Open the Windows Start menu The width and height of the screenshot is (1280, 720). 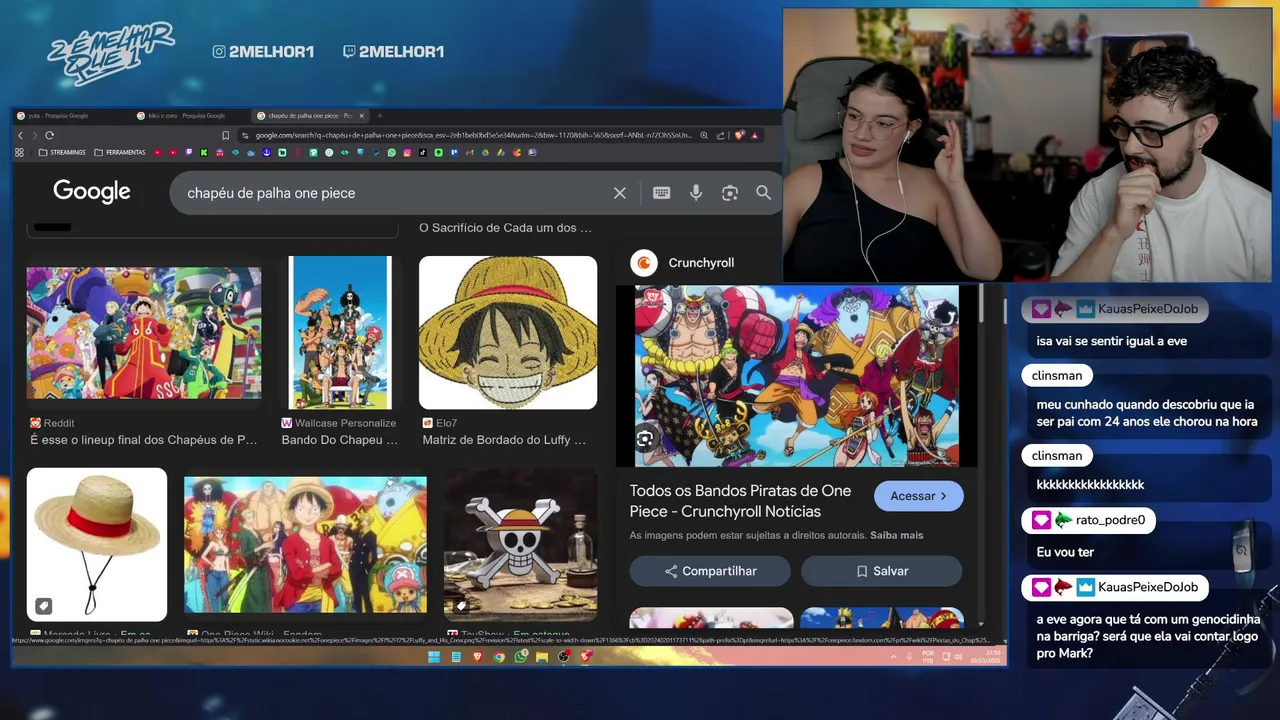click(x=434, y=657)
